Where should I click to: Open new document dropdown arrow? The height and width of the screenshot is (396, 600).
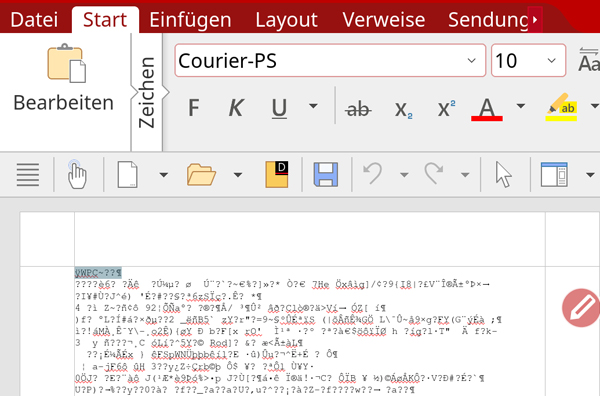tap(164, 175)
